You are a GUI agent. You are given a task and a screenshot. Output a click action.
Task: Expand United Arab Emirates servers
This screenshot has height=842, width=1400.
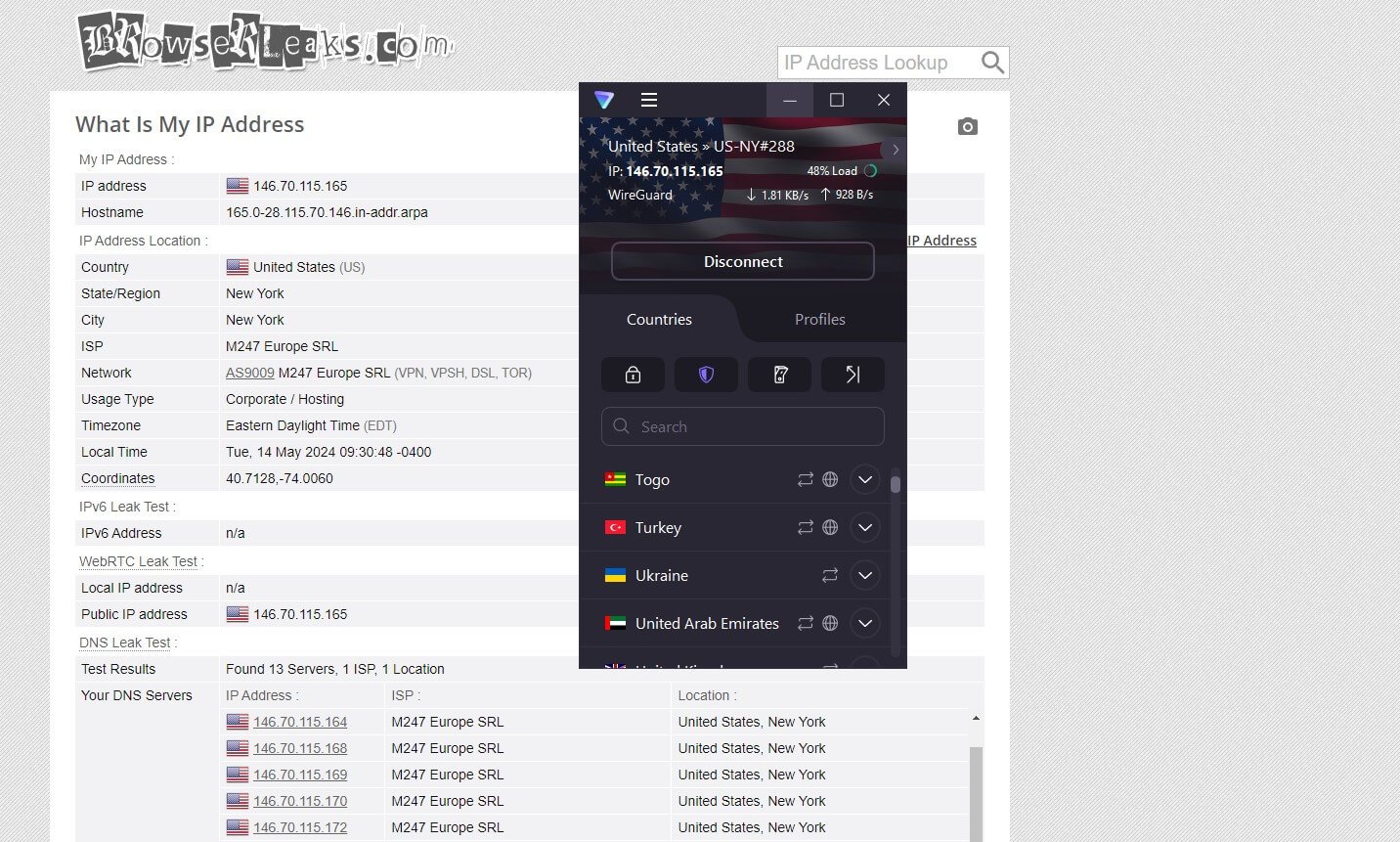865,623
